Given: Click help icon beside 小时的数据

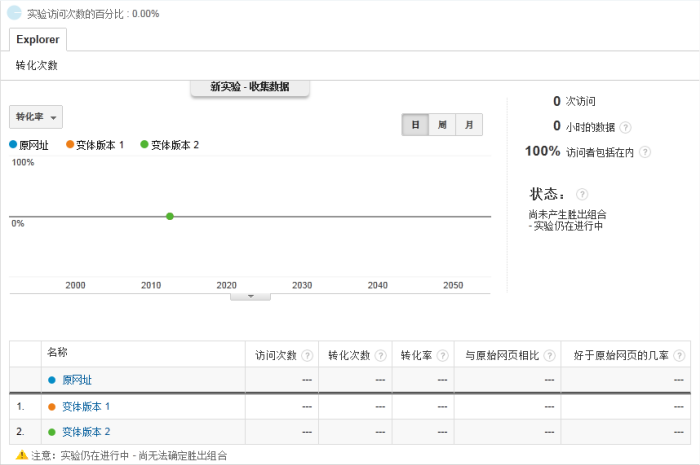Looking at the screenshot, I should [x=625, y=127].
